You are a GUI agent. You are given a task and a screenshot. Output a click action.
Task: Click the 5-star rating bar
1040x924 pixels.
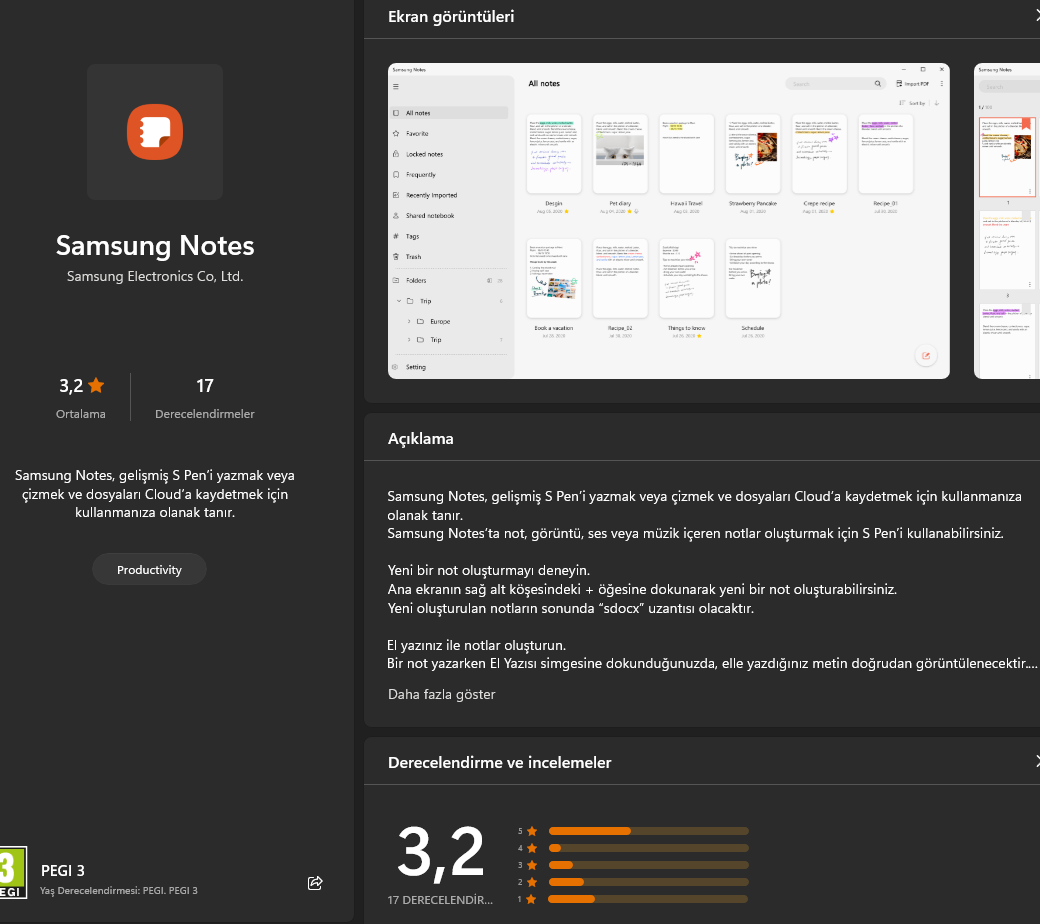tap(649, 831)
